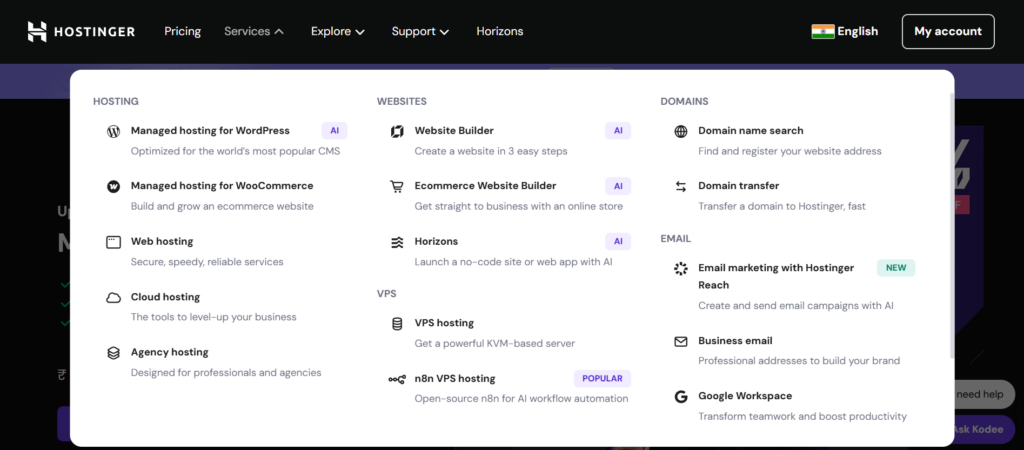Click the My account button
Viewport: 1024px width, 450px height.
(x=948, y=31)
